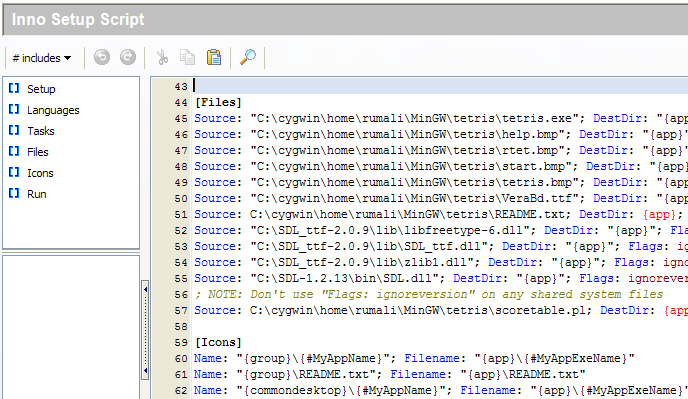Image resolution: width=688 pixels, height=399 pixels.
Task: Click Filename "{app}\README.txt" on line 61
Action: tap(488, 374)
